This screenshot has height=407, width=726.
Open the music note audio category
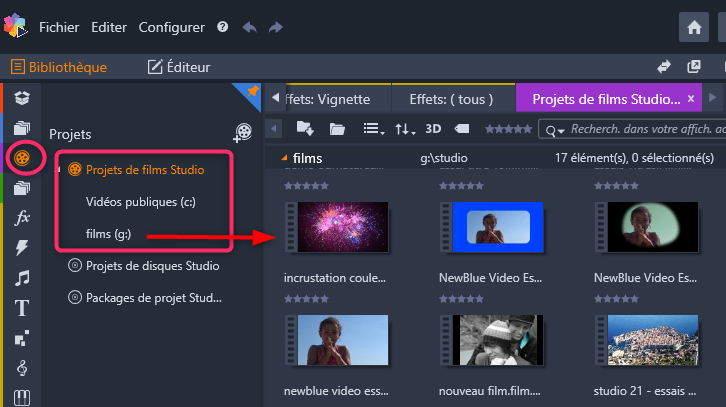(x=22, y=278)
